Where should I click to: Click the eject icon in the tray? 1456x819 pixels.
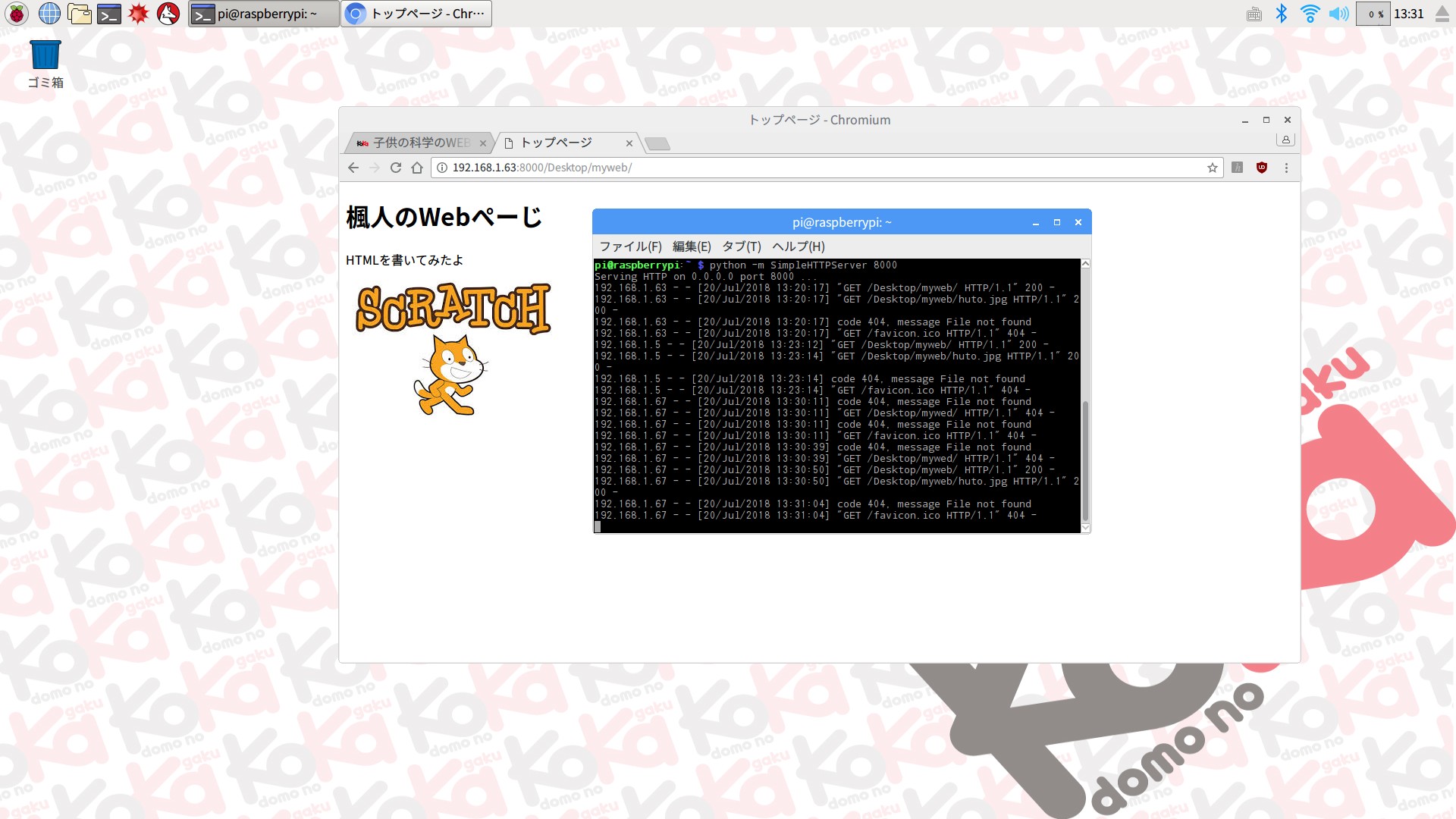point(1442,14)
